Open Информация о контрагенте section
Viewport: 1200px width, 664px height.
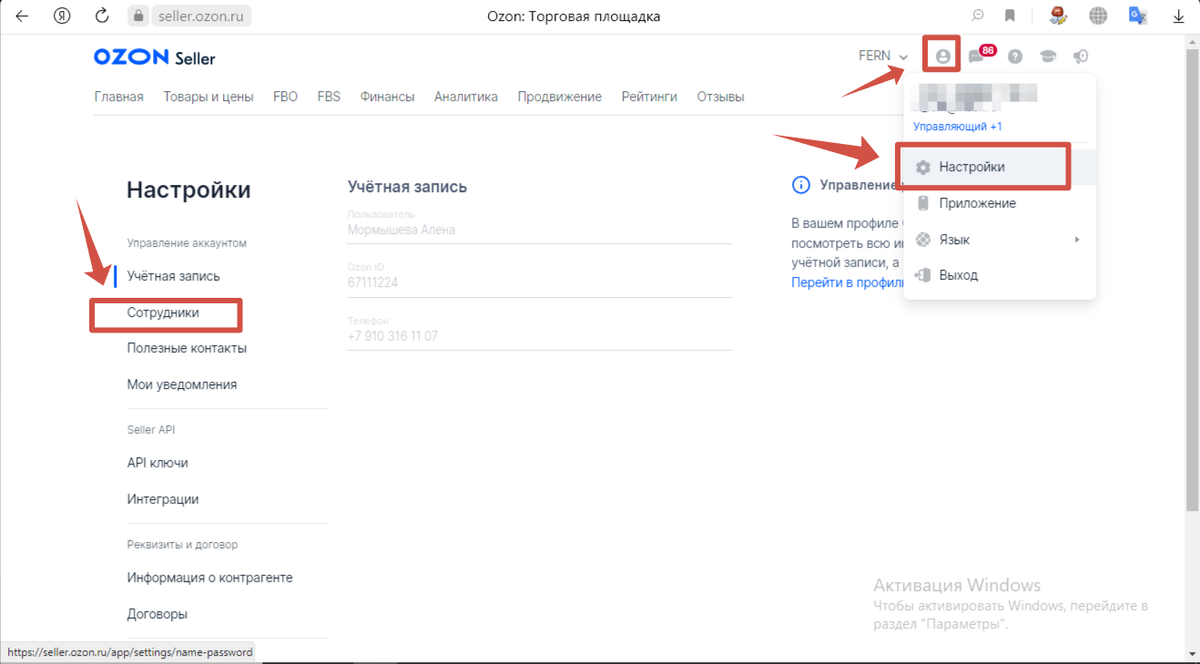[x=210, y=578]
